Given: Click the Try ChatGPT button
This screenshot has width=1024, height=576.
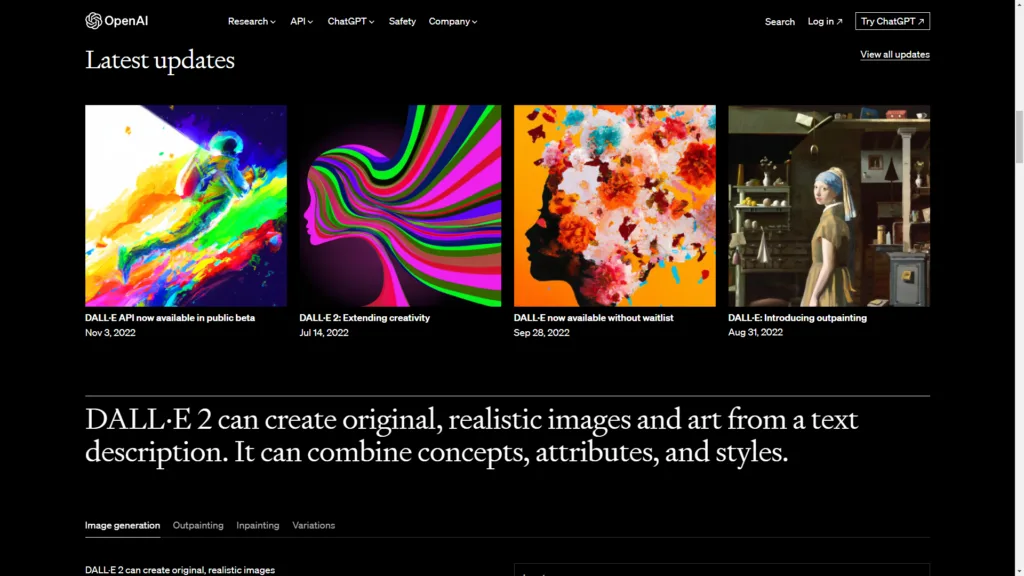Looking at the screenshot, I should 892,22.
